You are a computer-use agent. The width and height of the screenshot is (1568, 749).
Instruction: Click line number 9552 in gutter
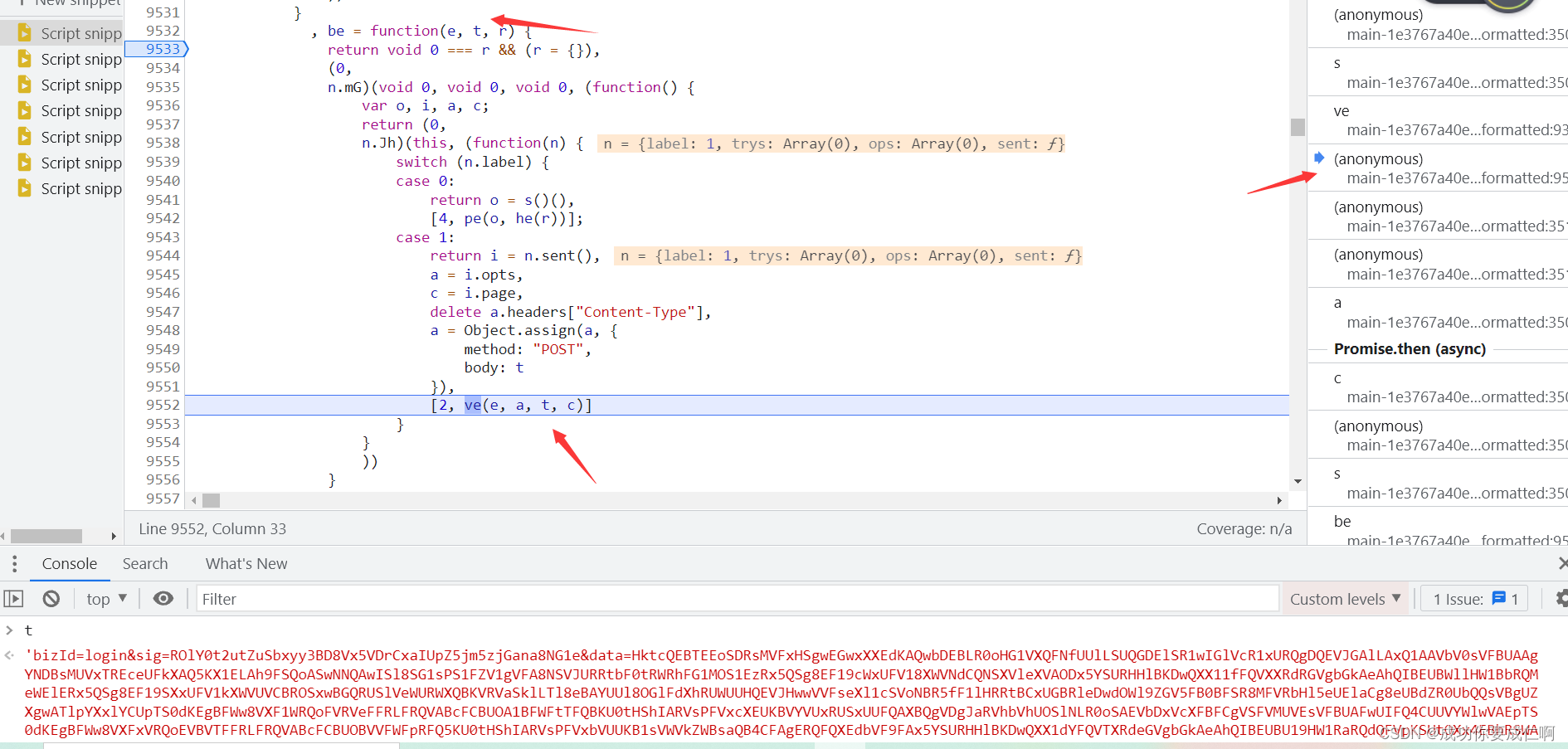[x=163, y=405]
